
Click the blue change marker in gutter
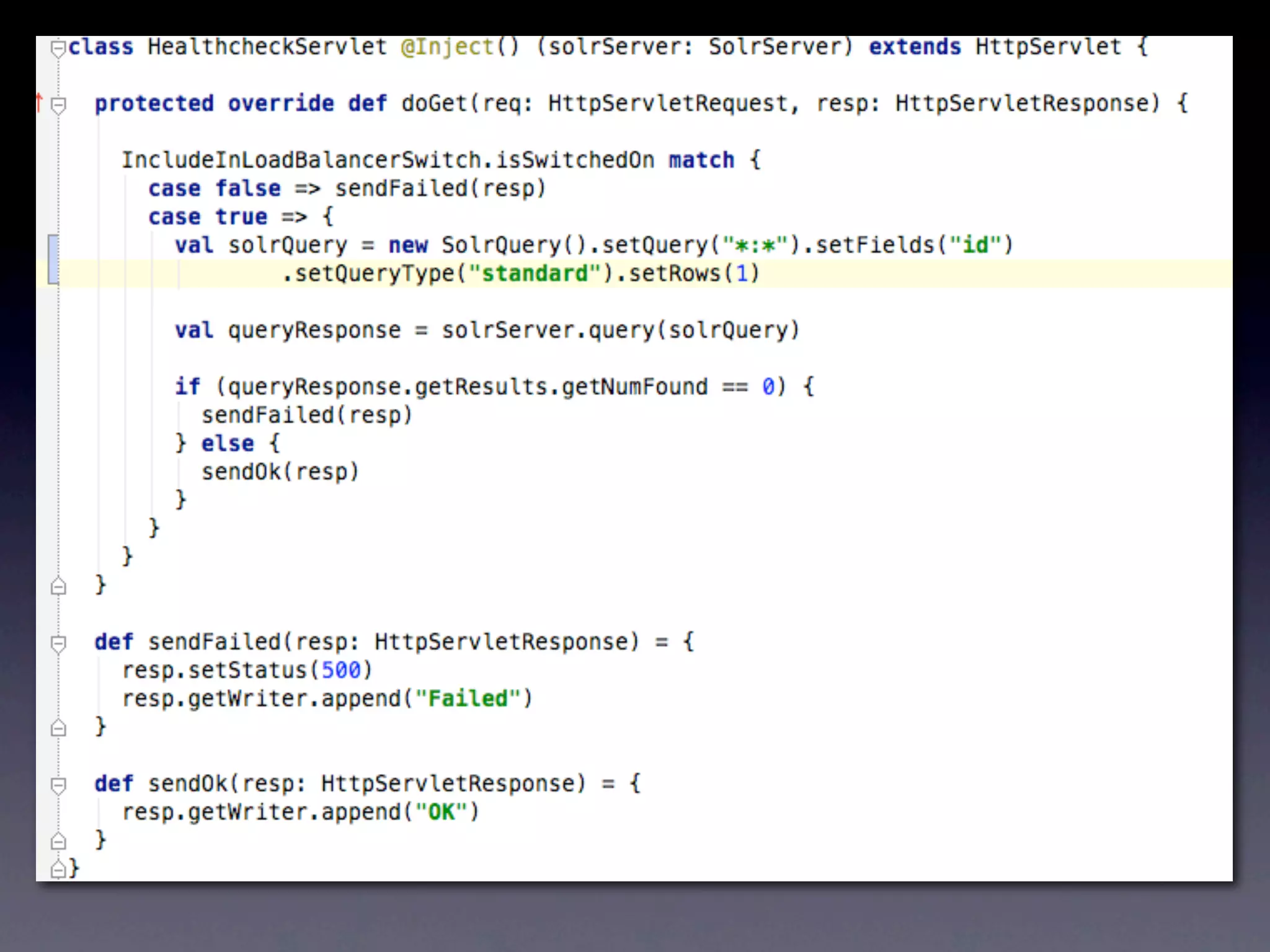tap(53, 260)
